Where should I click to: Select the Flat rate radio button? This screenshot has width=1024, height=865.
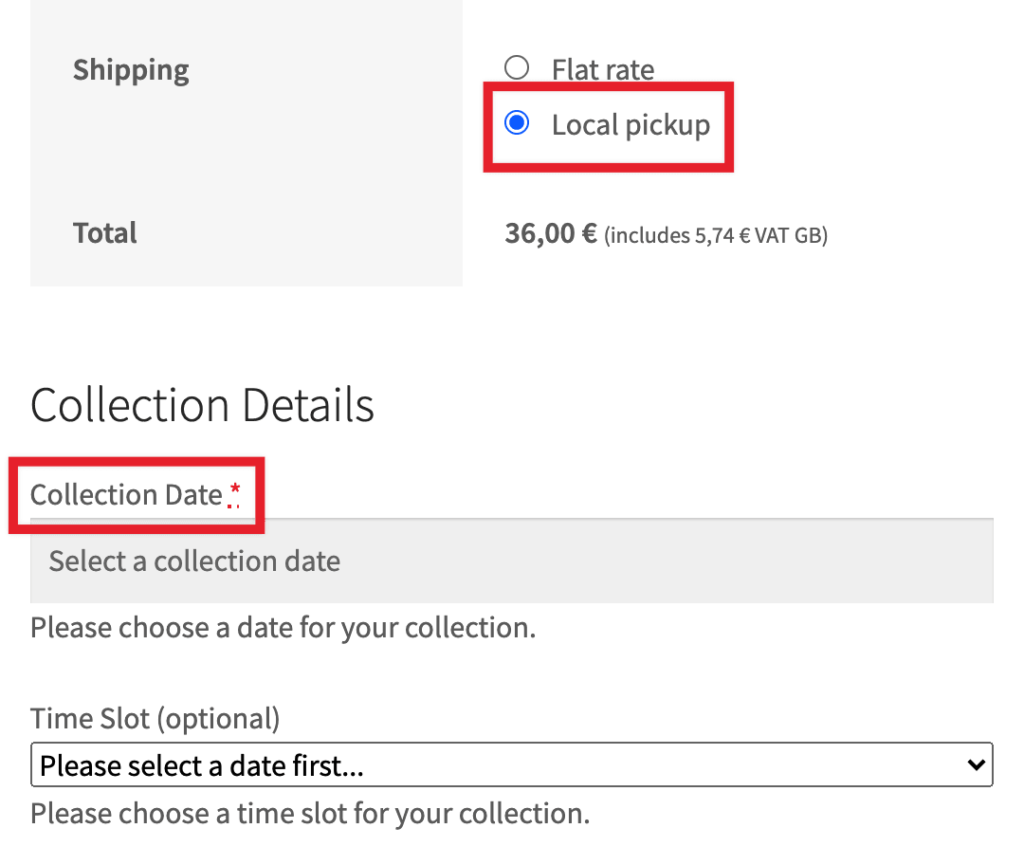[x=516, y=68]
